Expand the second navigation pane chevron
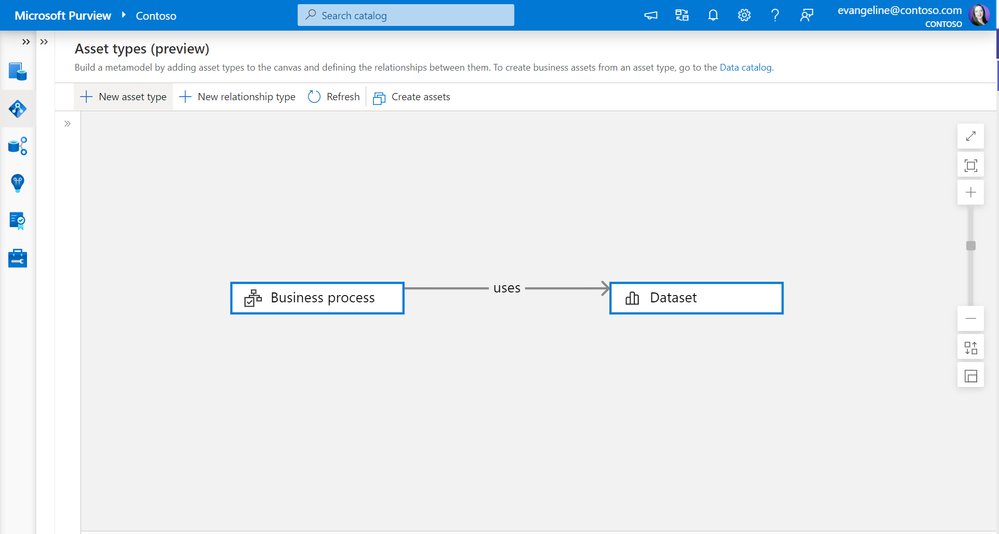The image size is (999, 534). click(x=44, y=42)
